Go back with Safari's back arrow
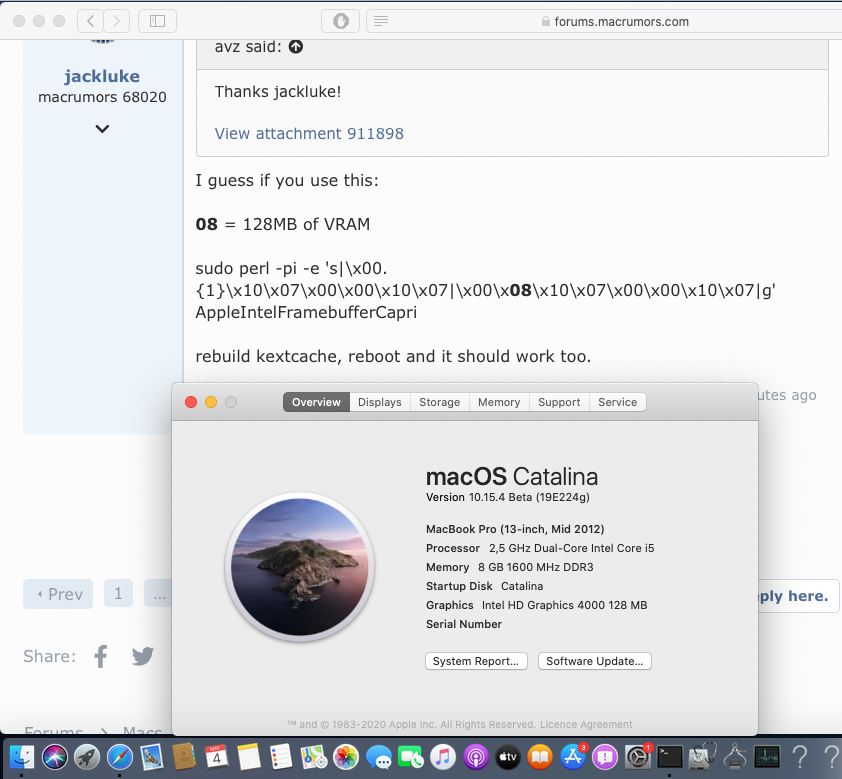 pos(90,21)
